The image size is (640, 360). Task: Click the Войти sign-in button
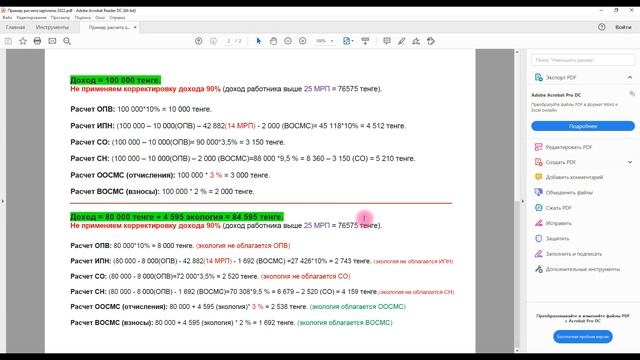[x=623, y=27]
